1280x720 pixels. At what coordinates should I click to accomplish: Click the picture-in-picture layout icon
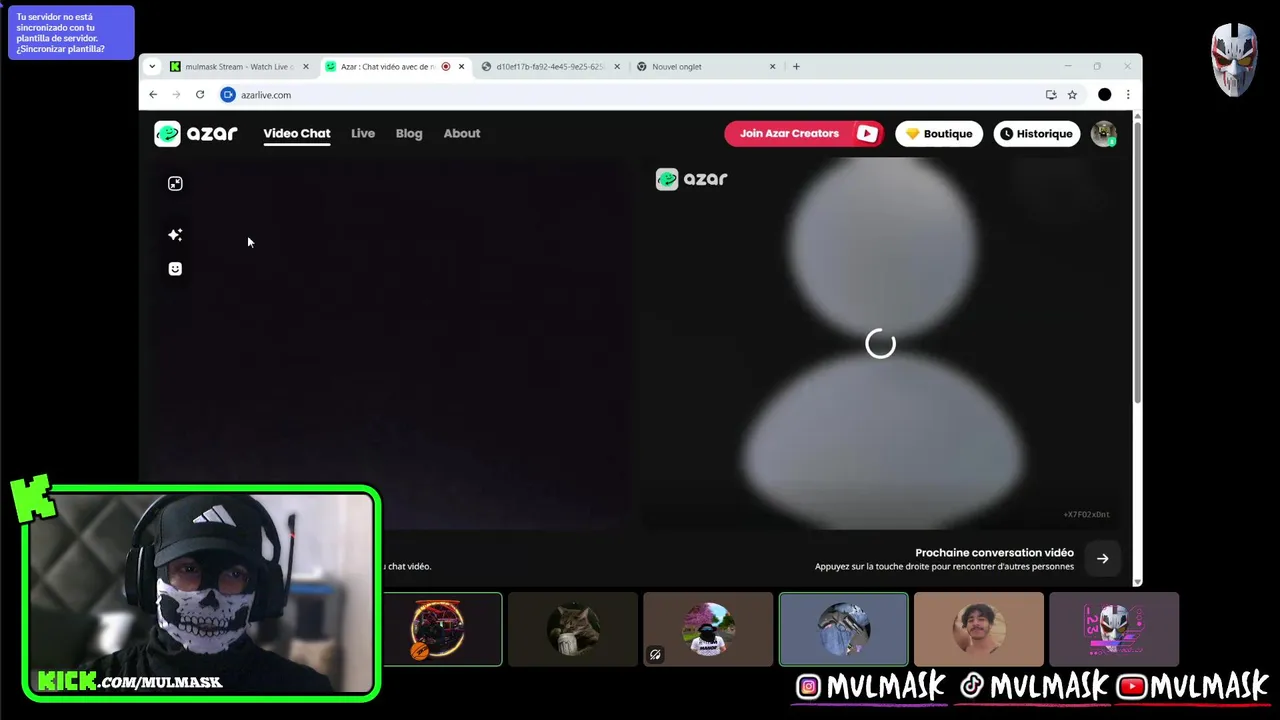[175, 183]
